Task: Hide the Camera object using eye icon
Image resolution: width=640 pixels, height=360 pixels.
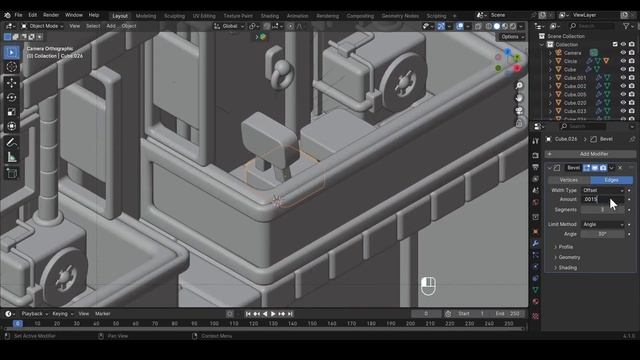Action: coord(623,53)
